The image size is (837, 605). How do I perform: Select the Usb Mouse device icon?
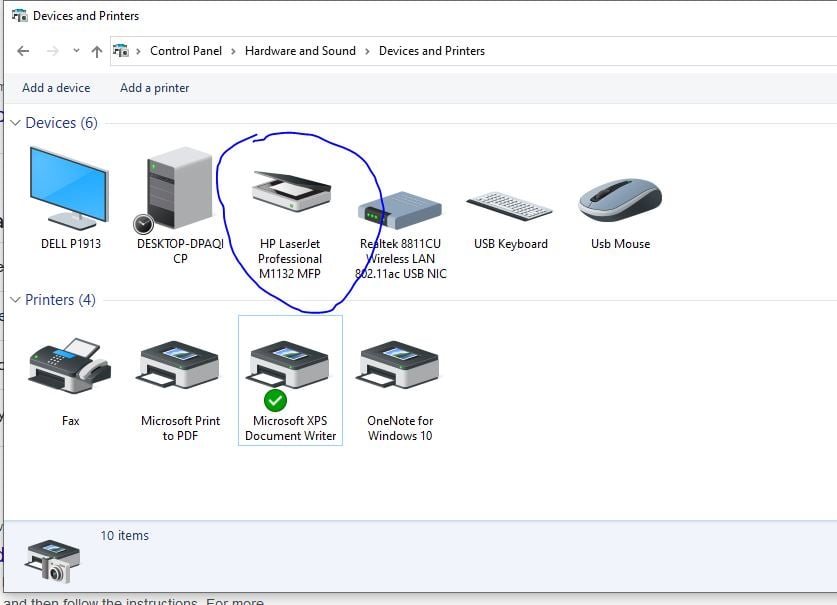tap(620, 200)
